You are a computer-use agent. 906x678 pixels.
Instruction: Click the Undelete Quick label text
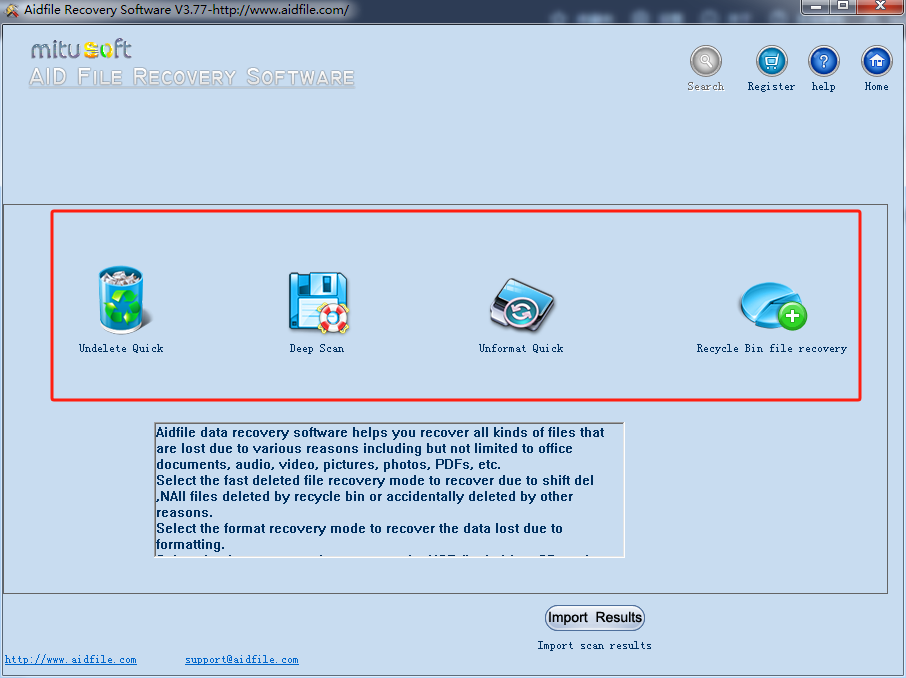click(120, 348)
